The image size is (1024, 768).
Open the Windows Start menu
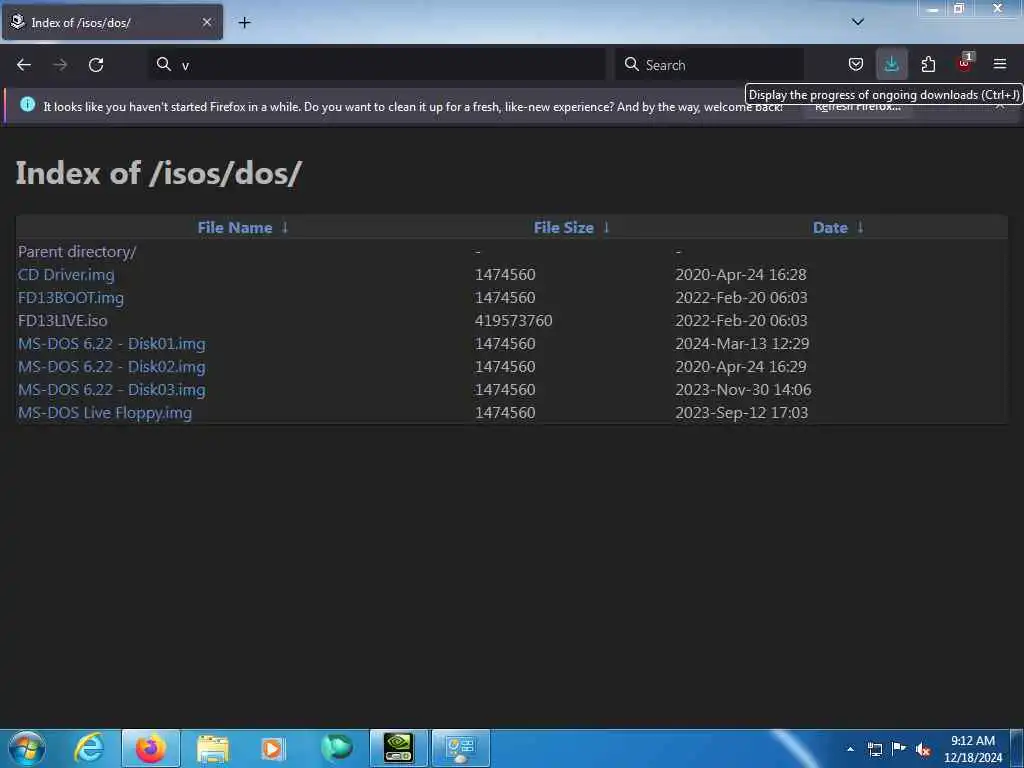(x=27, y=748)
